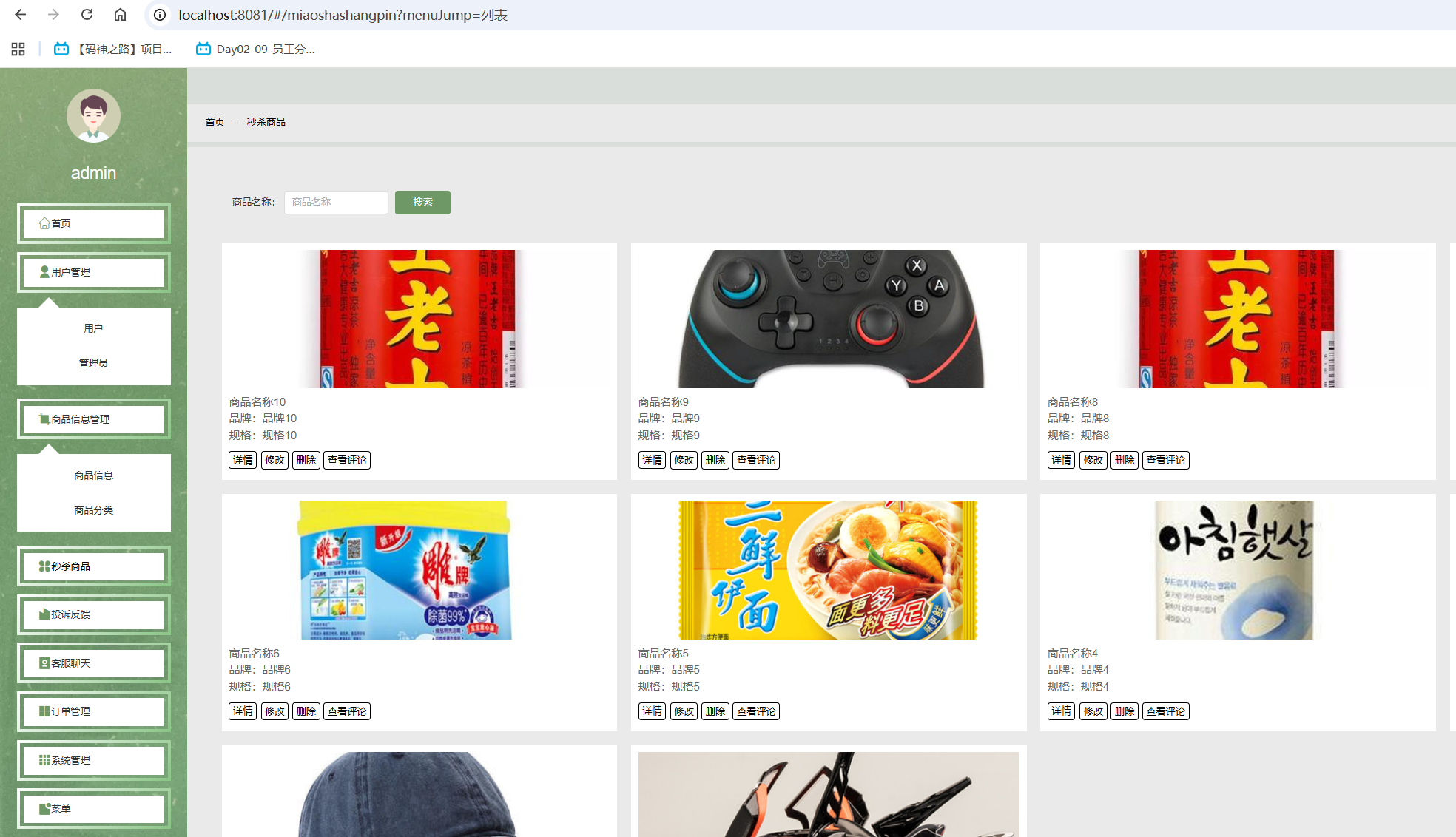Click the site info icon in the address bar
This screenshot has width=1456, height=837.
[x=160, y=15]
